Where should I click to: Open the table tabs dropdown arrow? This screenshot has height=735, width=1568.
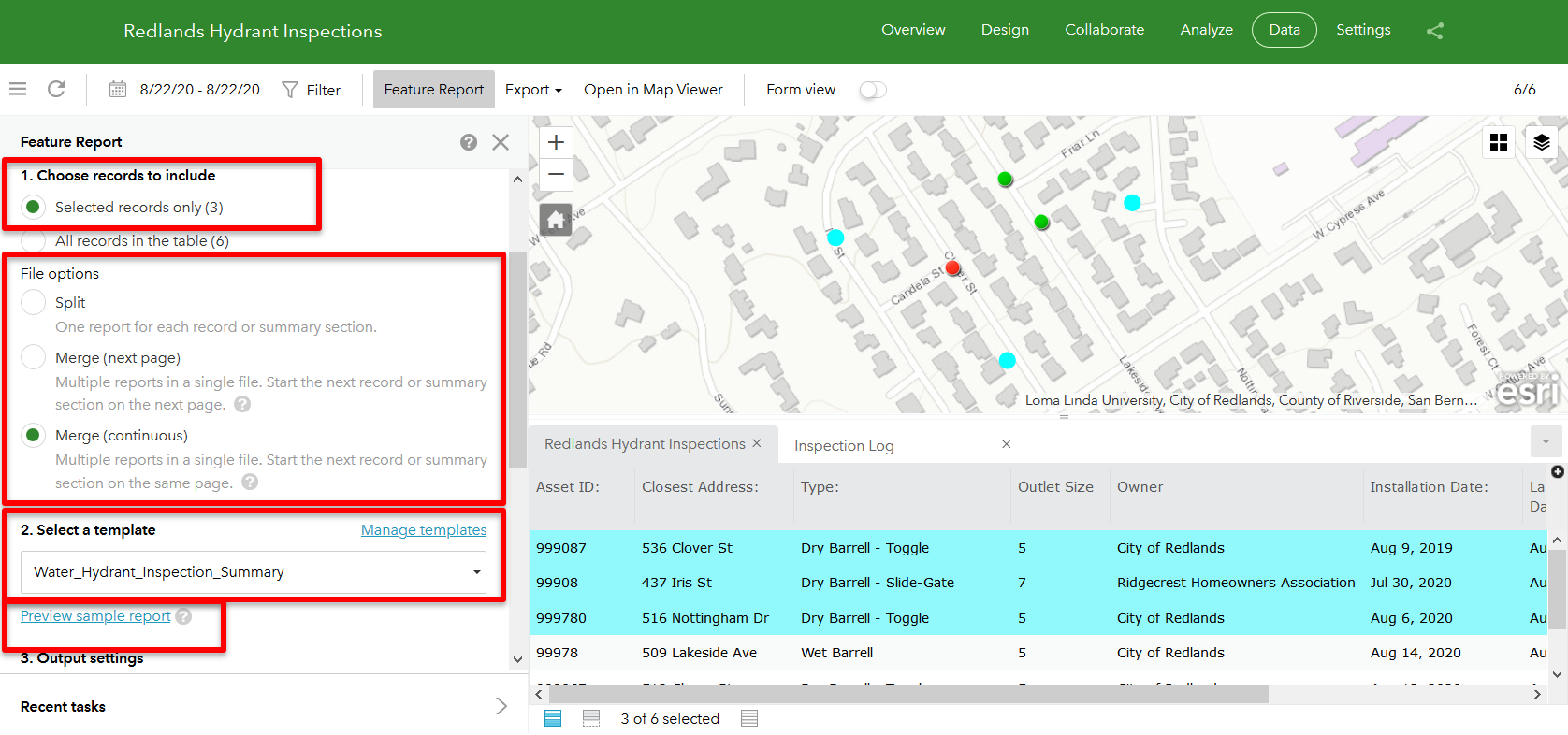1545,441
